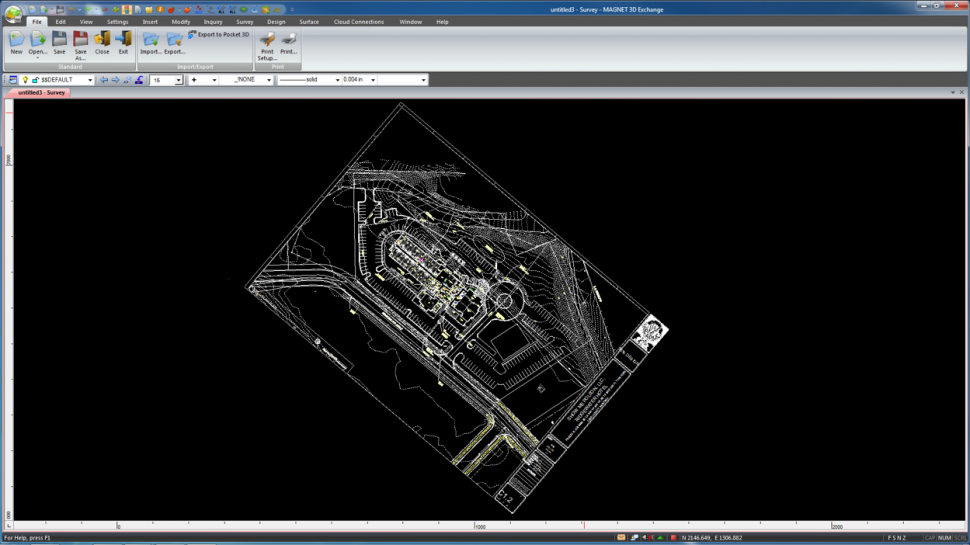Click the Save As icon

(x=80, y=40)
